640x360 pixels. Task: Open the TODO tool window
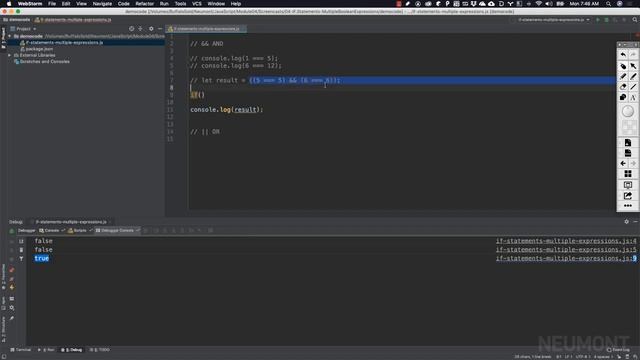tap(100, 350)
